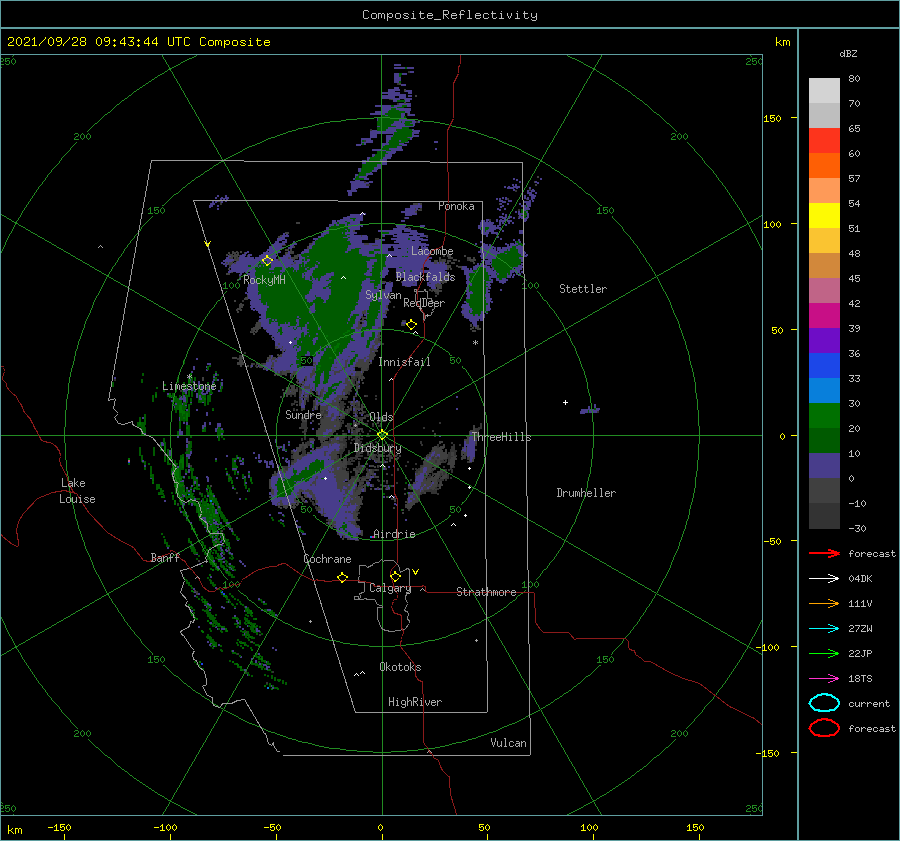
Task: Click the magenta 18TS arrow icon
Action: pyautogui.click(x=824, y=679)
